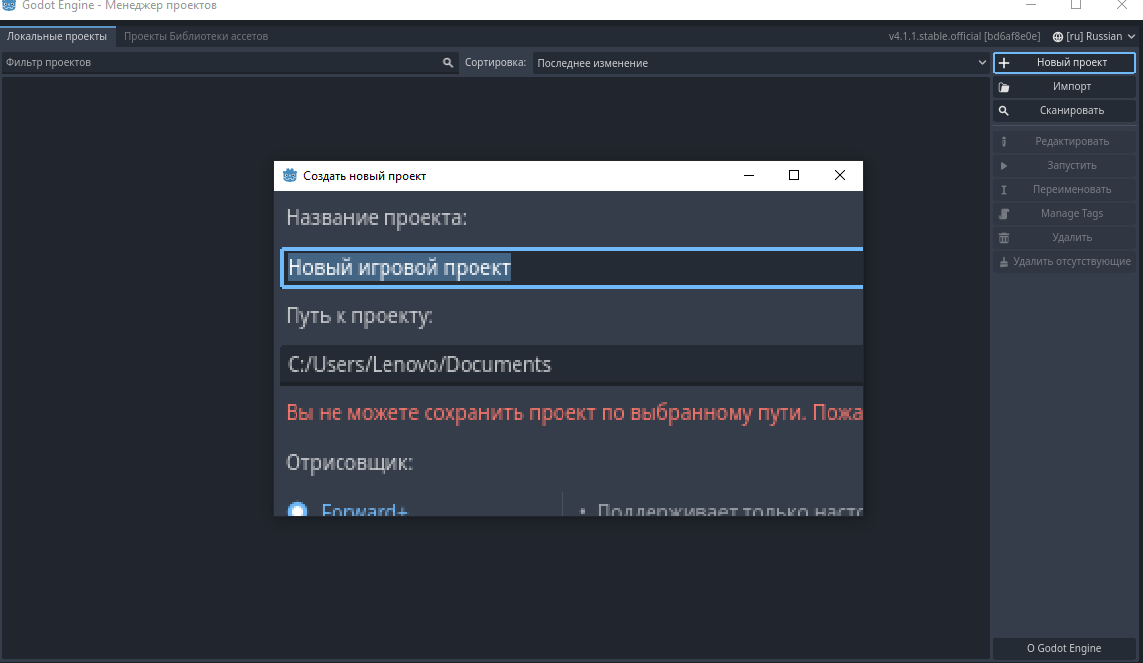1143x663 pixels.
Task: Click the Путь к проекту path field
Action: 570,365
